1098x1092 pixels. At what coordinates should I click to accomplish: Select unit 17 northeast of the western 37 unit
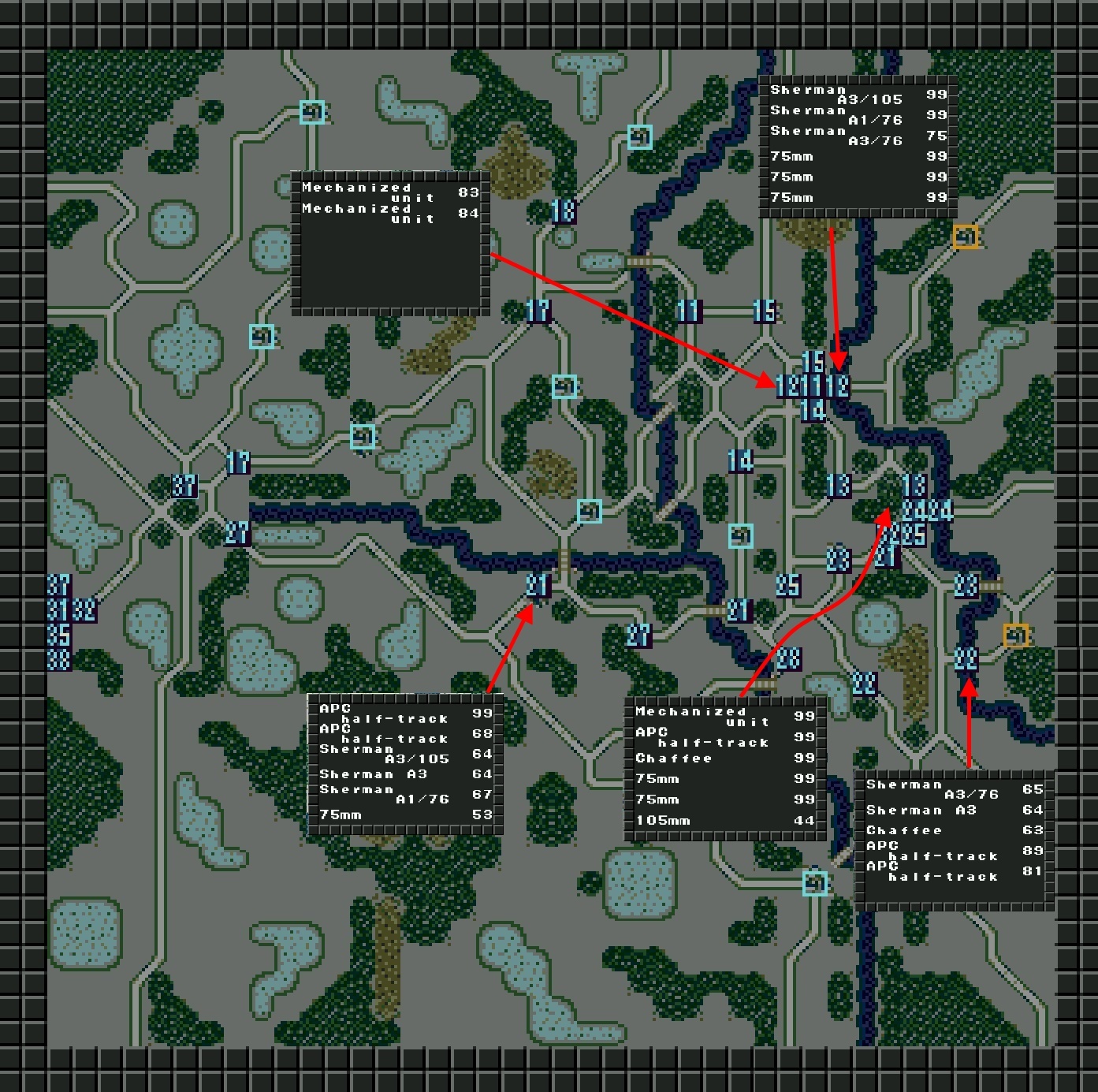238,463
